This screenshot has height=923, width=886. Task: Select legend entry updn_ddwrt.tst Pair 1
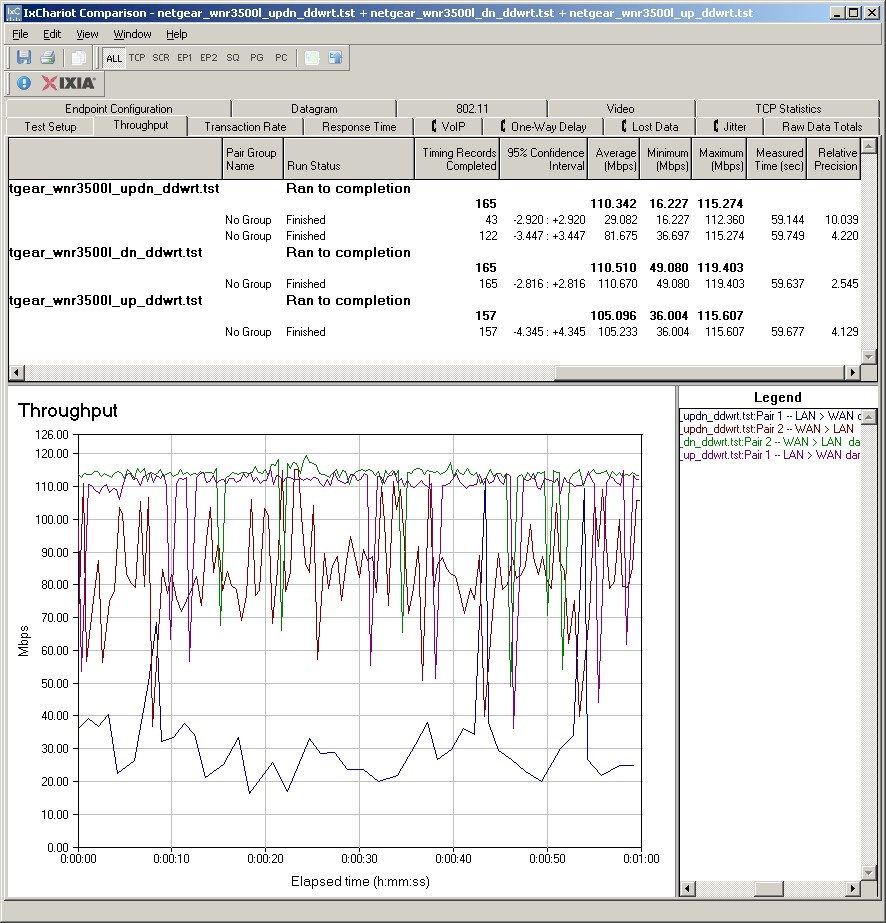pos(770,416)
